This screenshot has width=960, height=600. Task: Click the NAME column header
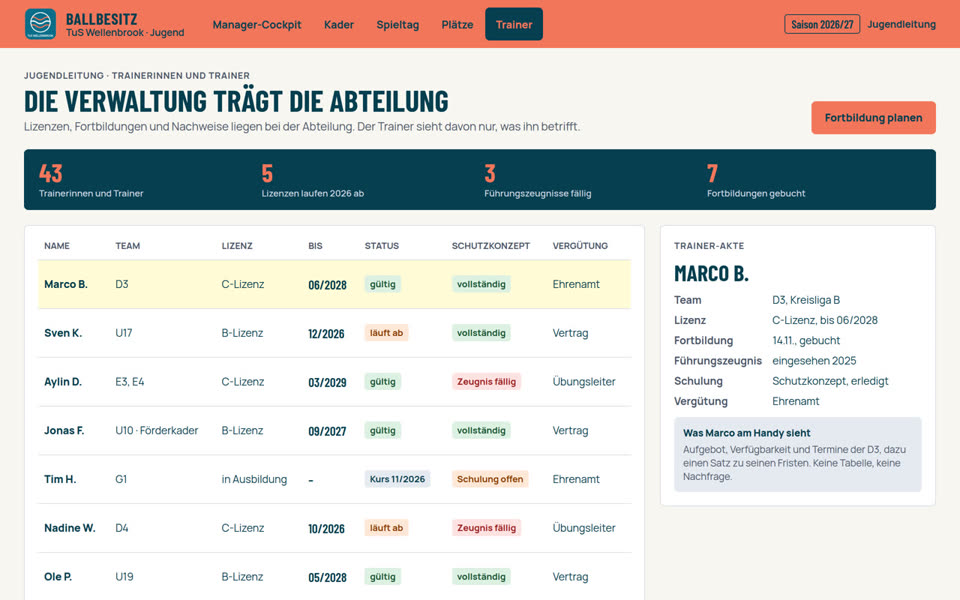tap(57, 246)
